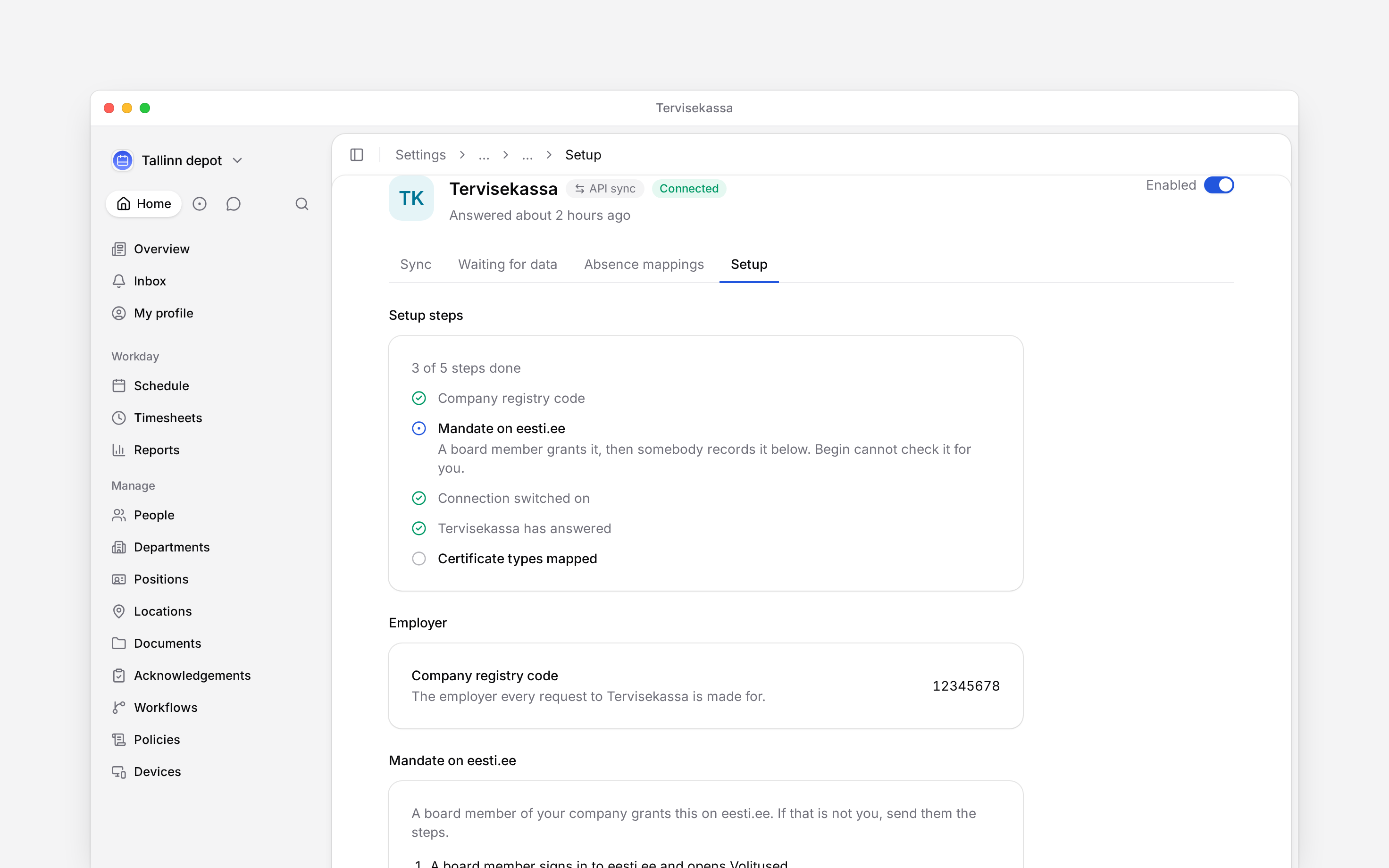Click the Reports bar chart icon
This screenshot has height=868, width=1389.
(119, 450)
